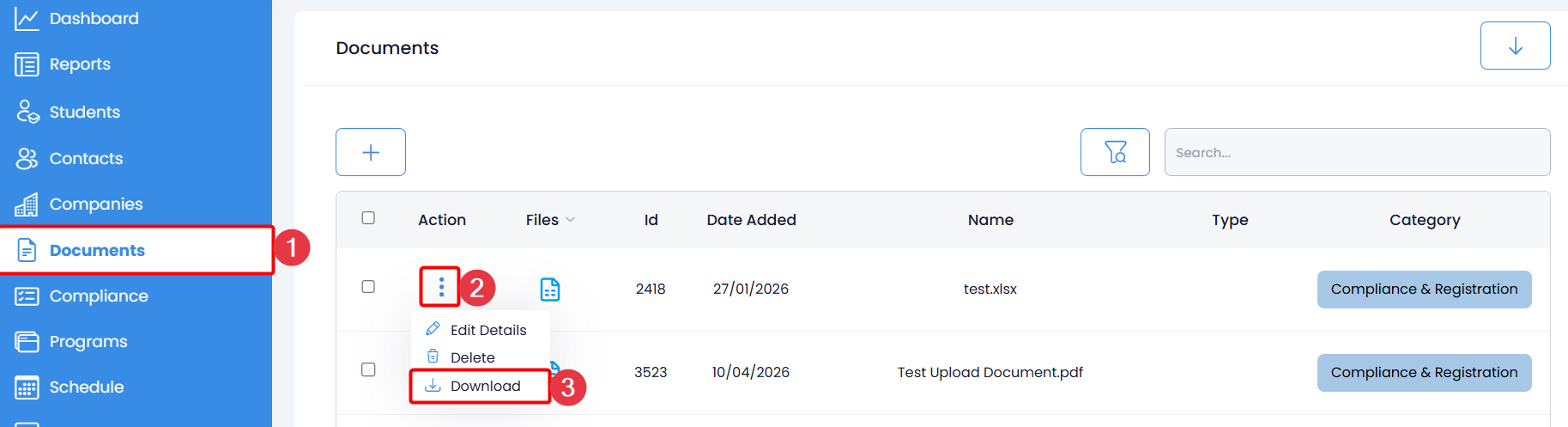Viewport: 1568px width, 427px height.
Task: Click the file icon for test.xlsx row
Action: (550, 290)
